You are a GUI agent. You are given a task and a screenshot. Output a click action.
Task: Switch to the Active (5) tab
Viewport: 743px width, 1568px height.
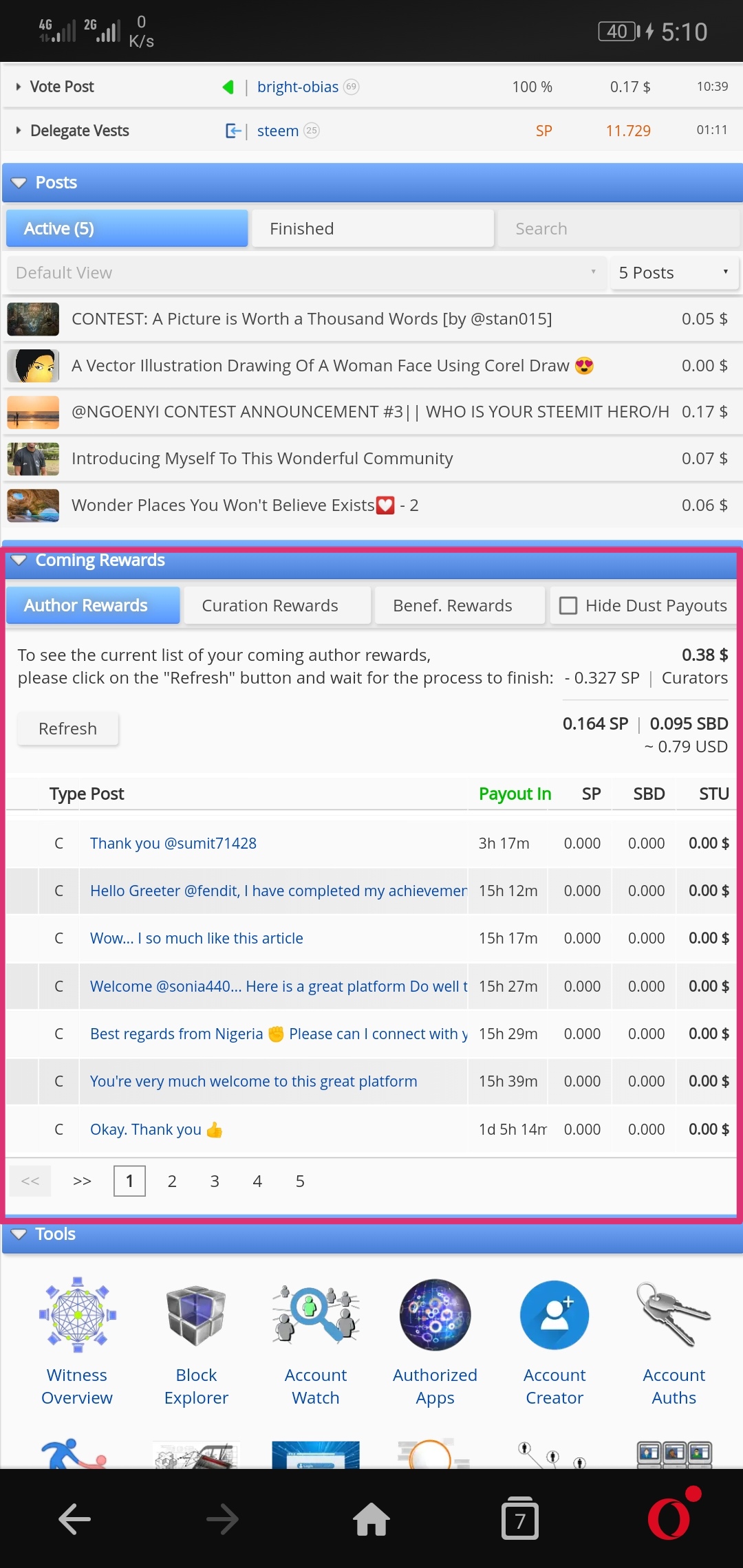[127, 228]
